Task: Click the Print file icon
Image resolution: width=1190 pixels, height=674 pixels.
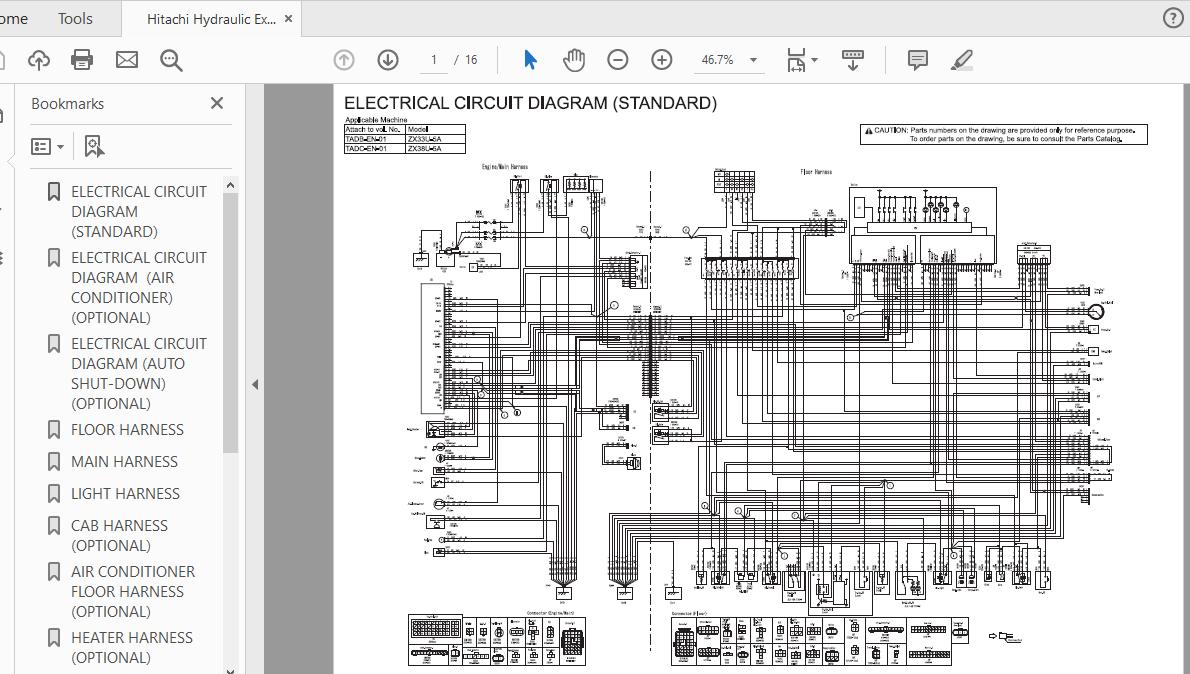Action: pos(82,60)
